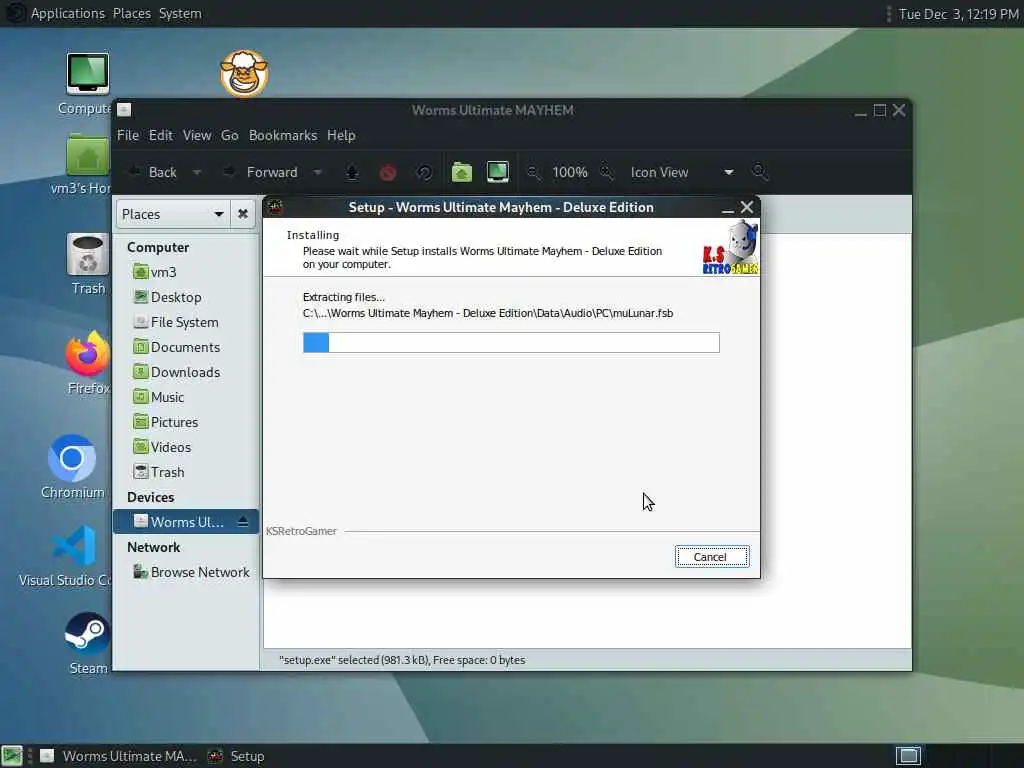Open the Places side pane dropdown

tap(173, 214)
